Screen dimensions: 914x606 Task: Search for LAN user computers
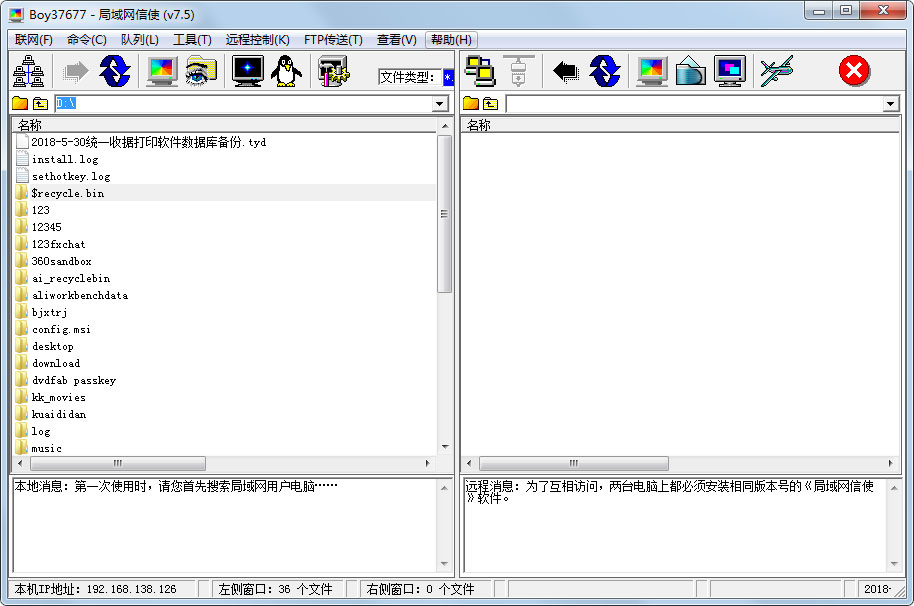pyautogui.click(x=28, y=70)
